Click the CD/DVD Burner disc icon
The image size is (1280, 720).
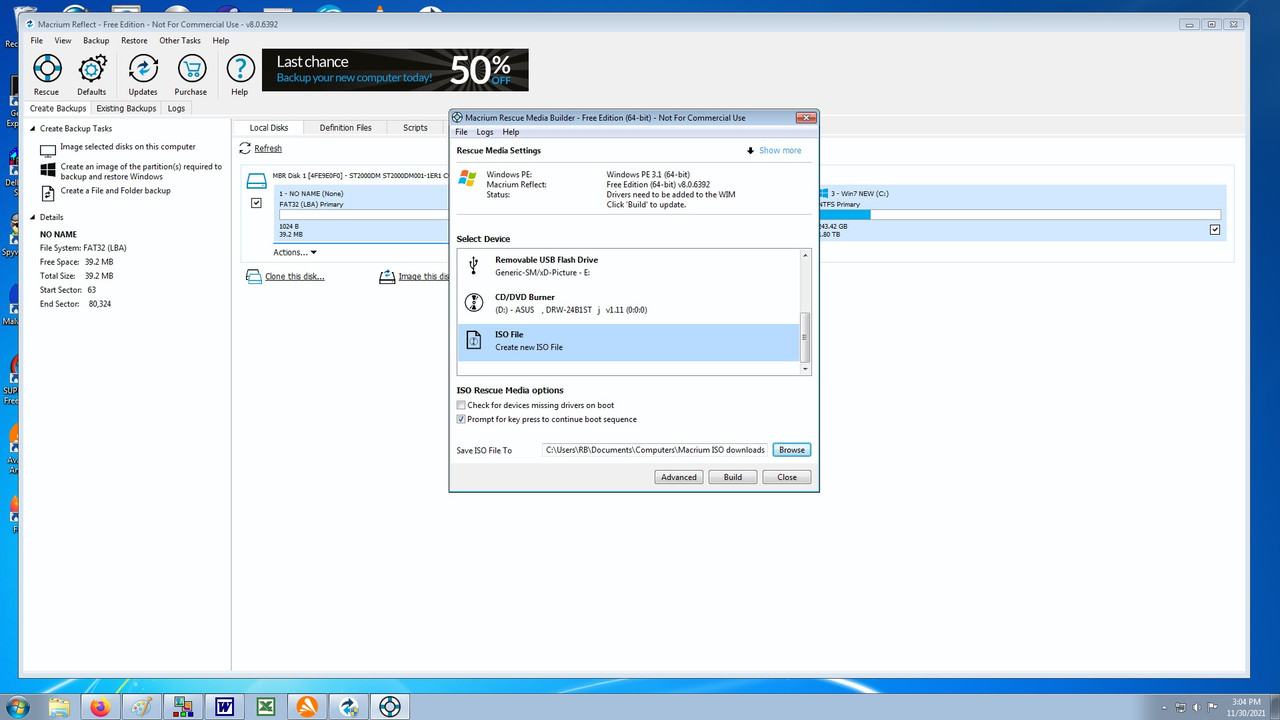pos(475,303)
